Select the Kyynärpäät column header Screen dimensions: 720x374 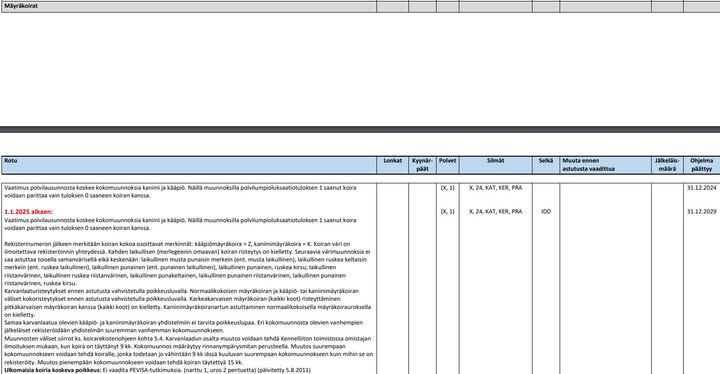tap(422, 165)
